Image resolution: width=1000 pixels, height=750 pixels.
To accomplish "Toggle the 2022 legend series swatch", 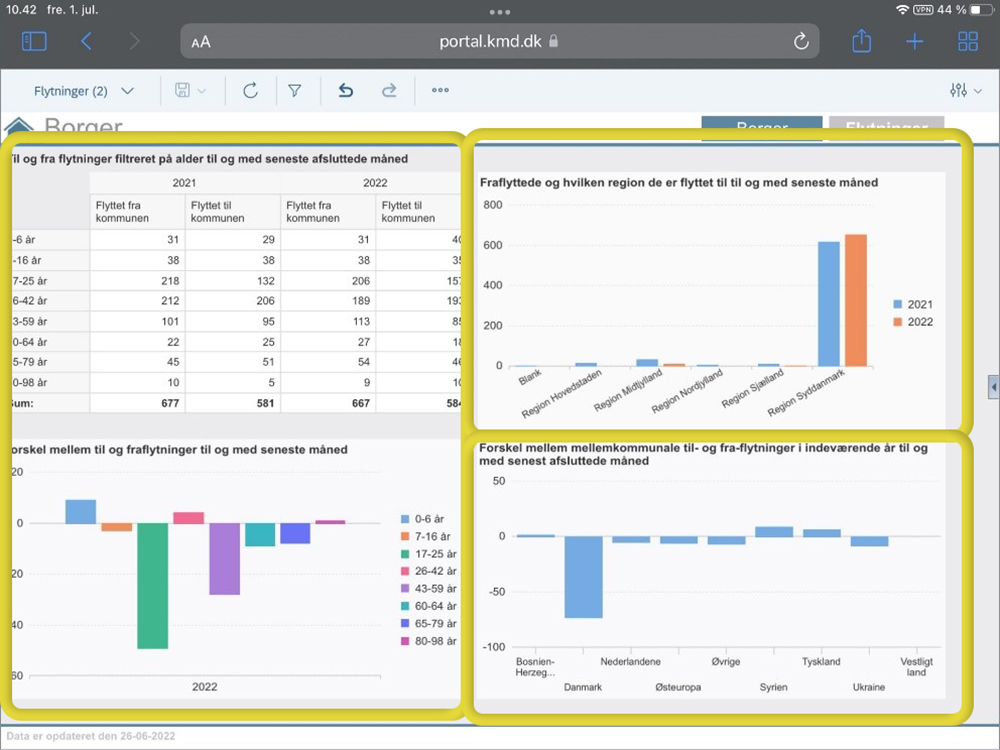I will tap(897, 321).
